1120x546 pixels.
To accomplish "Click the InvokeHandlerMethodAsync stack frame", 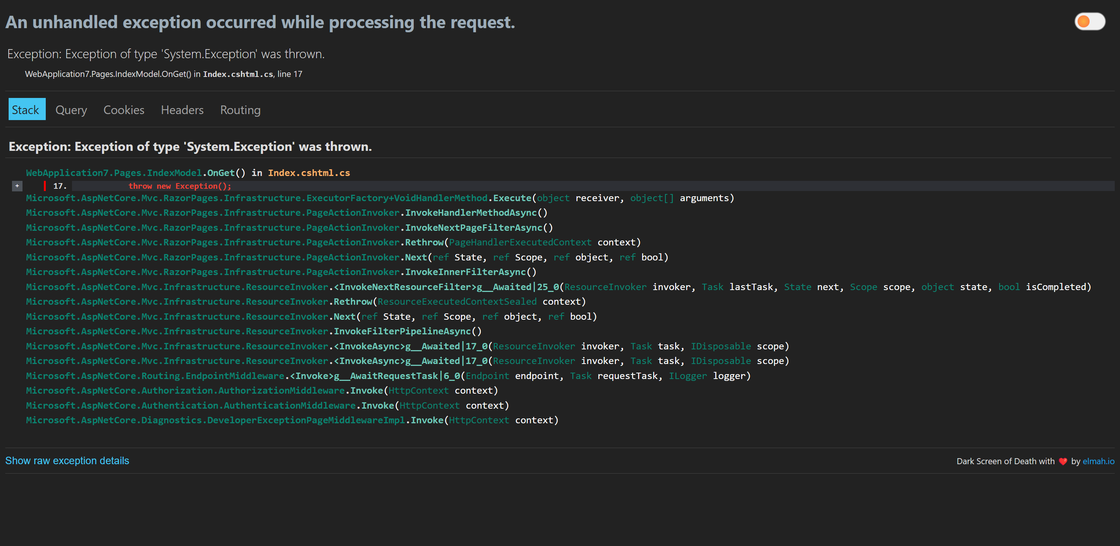I will click(286, 213).
